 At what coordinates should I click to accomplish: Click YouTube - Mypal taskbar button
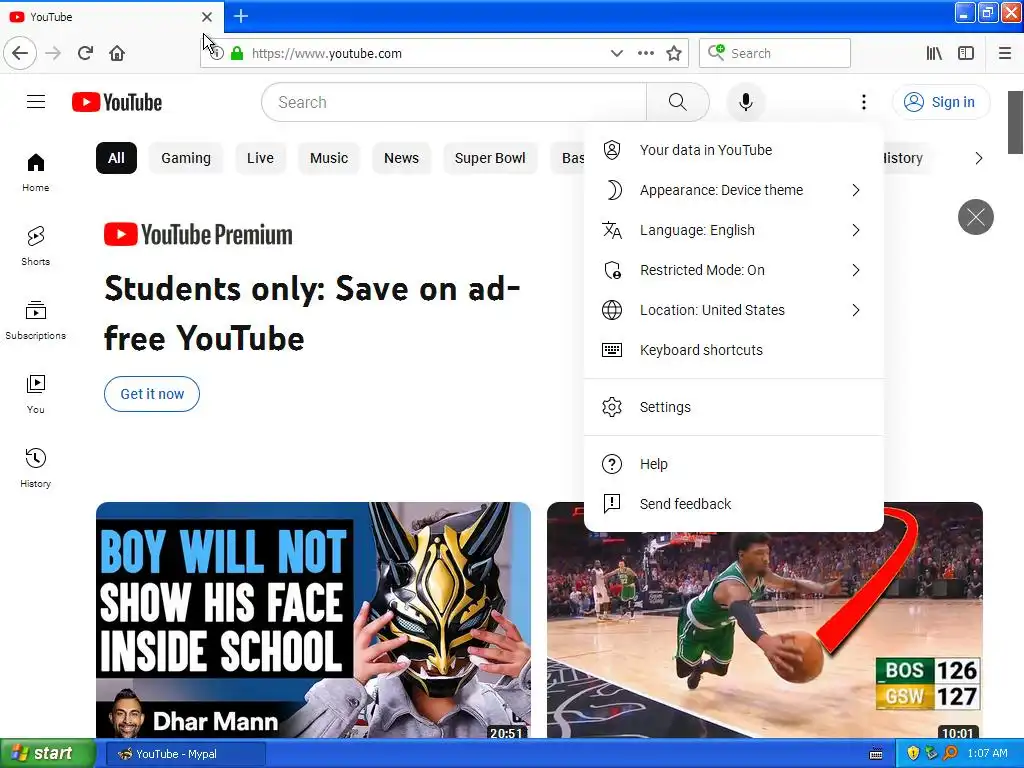(x=185, y=754)
